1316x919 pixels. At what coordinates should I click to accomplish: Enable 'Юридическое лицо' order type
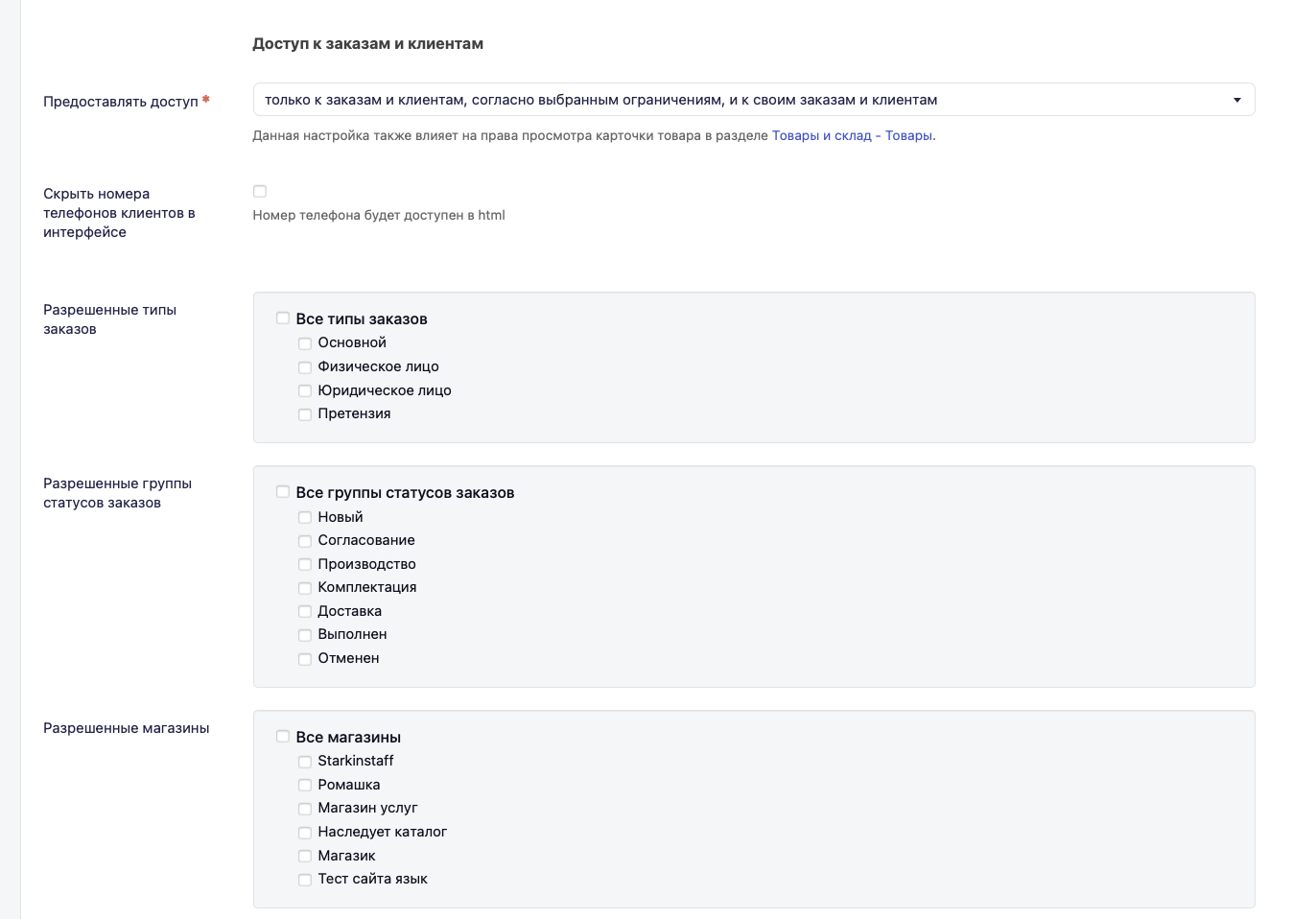tap(305, 391)
